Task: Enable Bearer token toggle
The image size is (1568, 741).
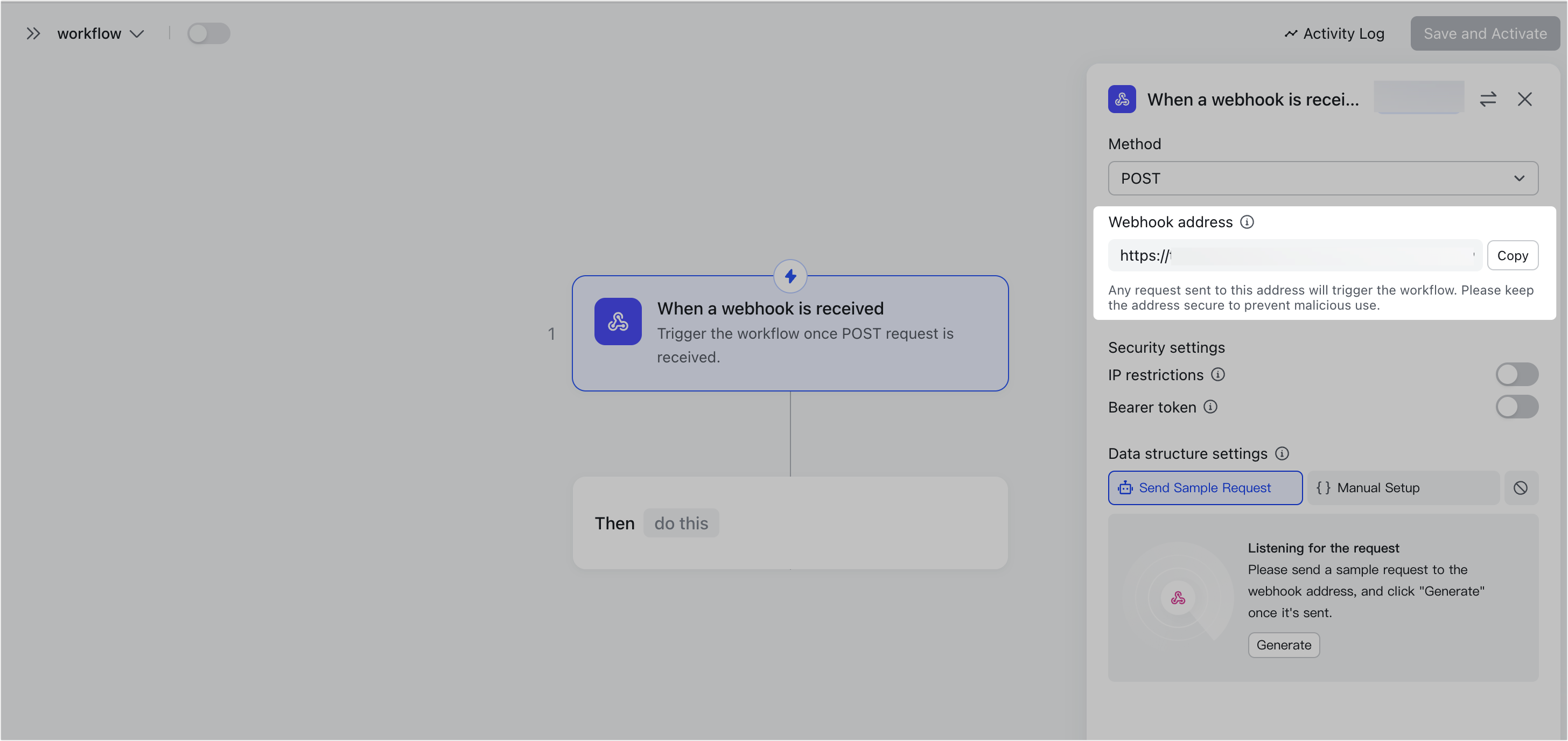Action: [1516, 407]
